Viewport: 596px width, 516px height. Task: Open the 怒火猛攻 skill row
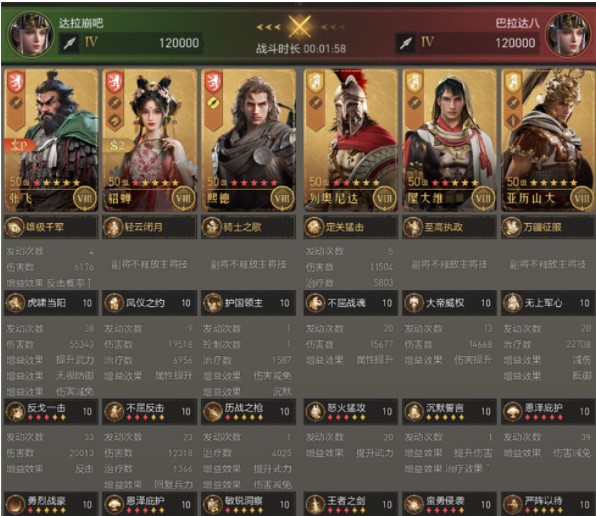click(350, 412)
